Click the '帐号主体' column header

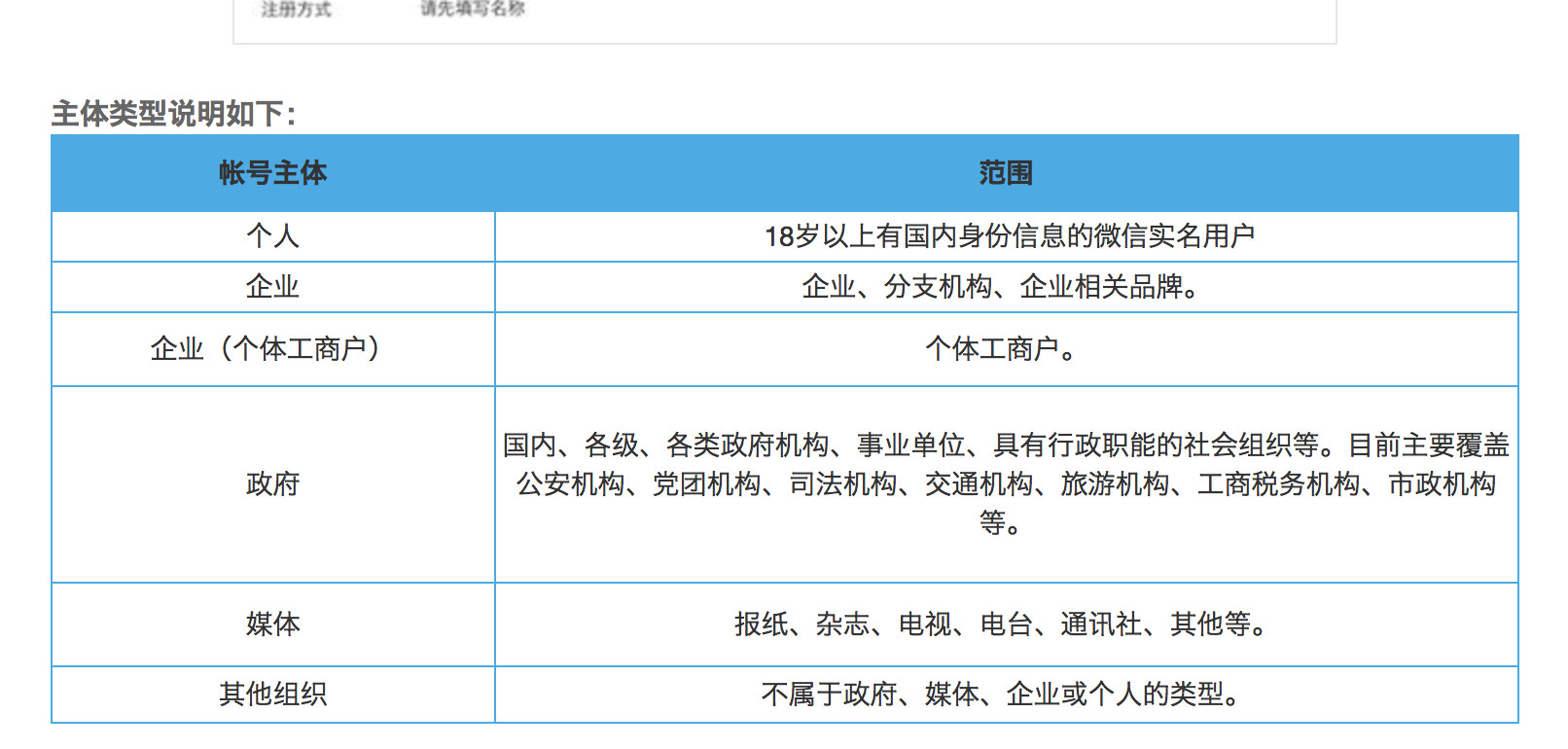tap(273, 173)
